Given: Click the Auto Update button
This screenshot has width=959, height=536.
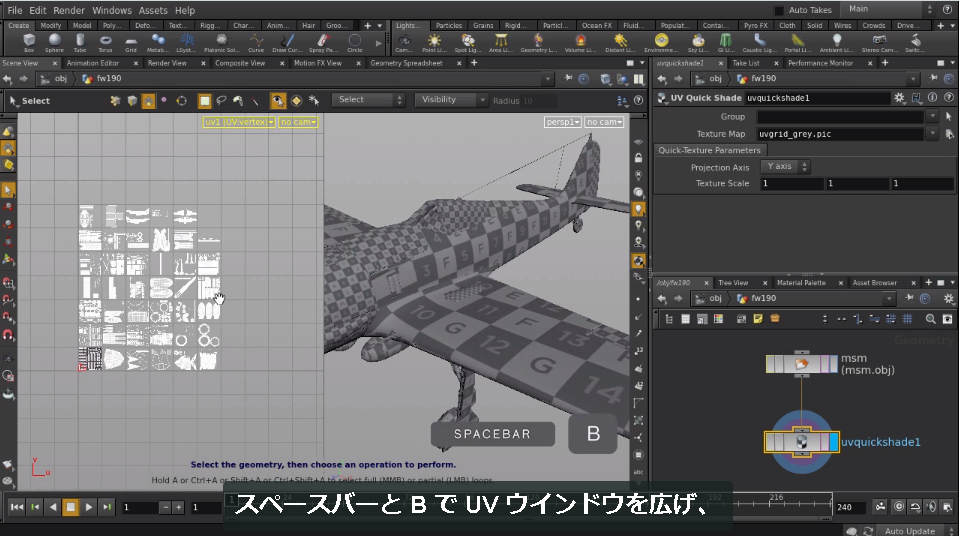Looking at the screenshot, I should coord(909,530).
